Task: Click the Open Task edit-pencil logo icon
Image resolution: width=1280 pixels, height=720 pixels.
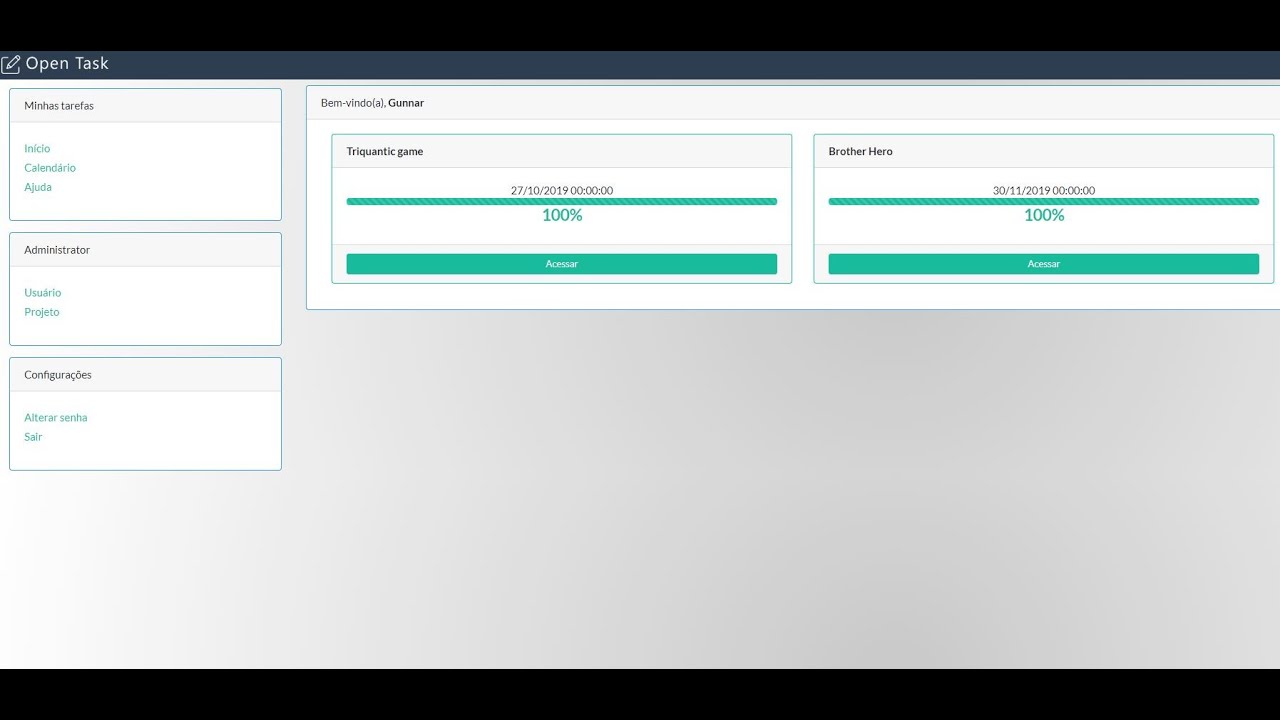Action: [x=11, y=65]
